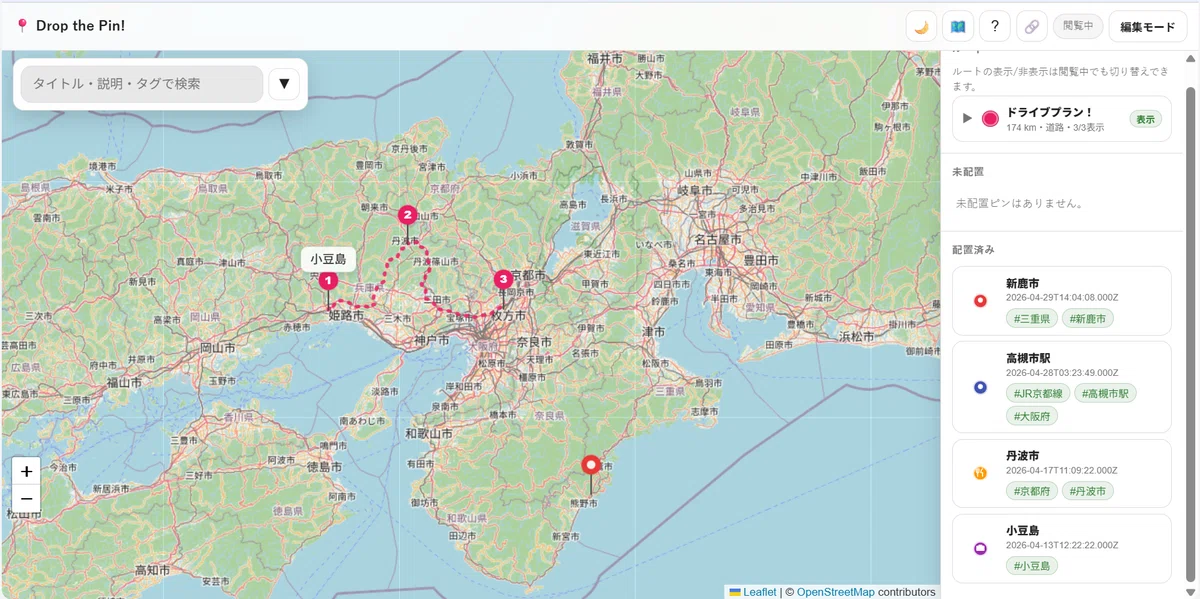1200x599 pixels.
Task: Click the orange marker icon for 丹波市
Action: click(980, 473)
